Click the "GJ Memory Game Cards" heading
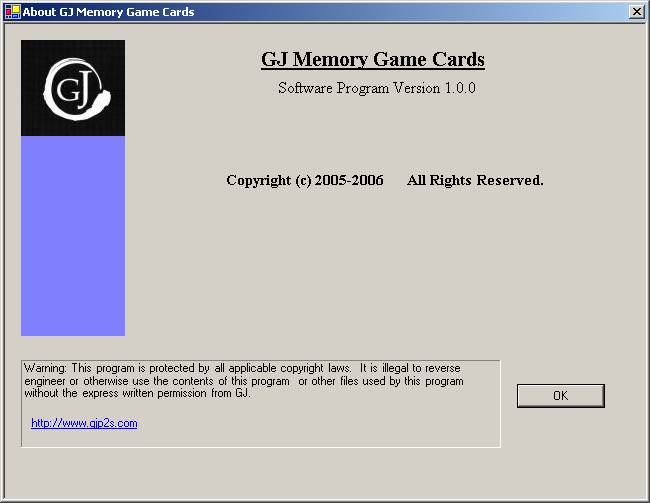 pyautogui.click(x=372, y=60)
